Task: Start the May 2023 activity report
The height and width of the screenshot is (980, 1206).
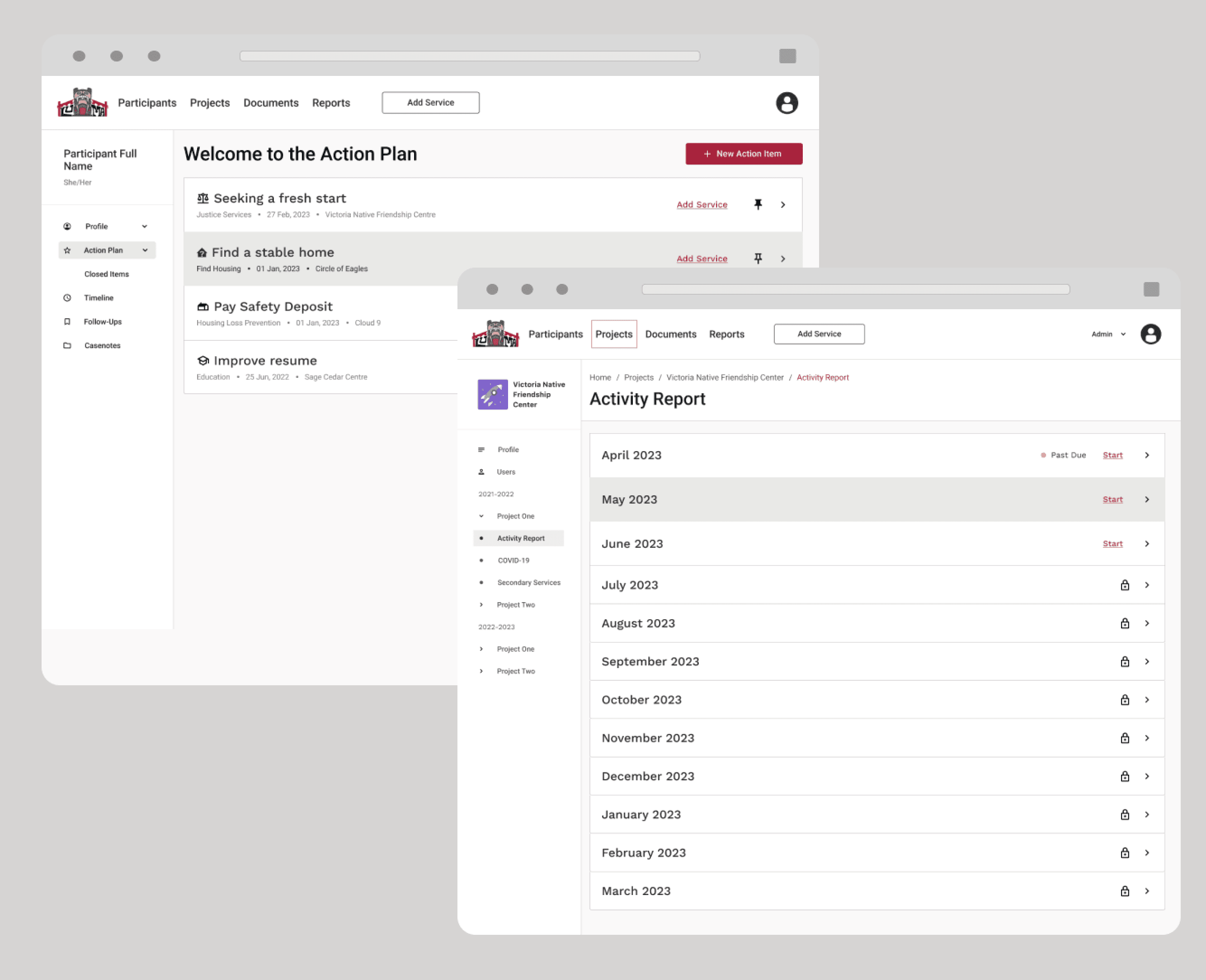Action: click(x=1112, y=499)
